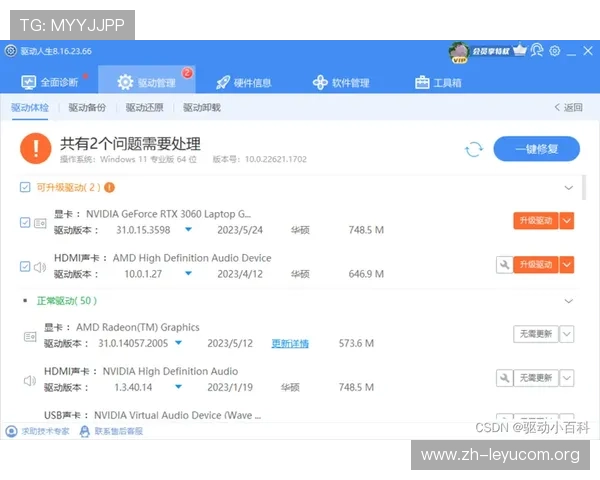Click the refresh scan icon
The image size is (600, 480).
pyautogui.click(x=474, y=149)
